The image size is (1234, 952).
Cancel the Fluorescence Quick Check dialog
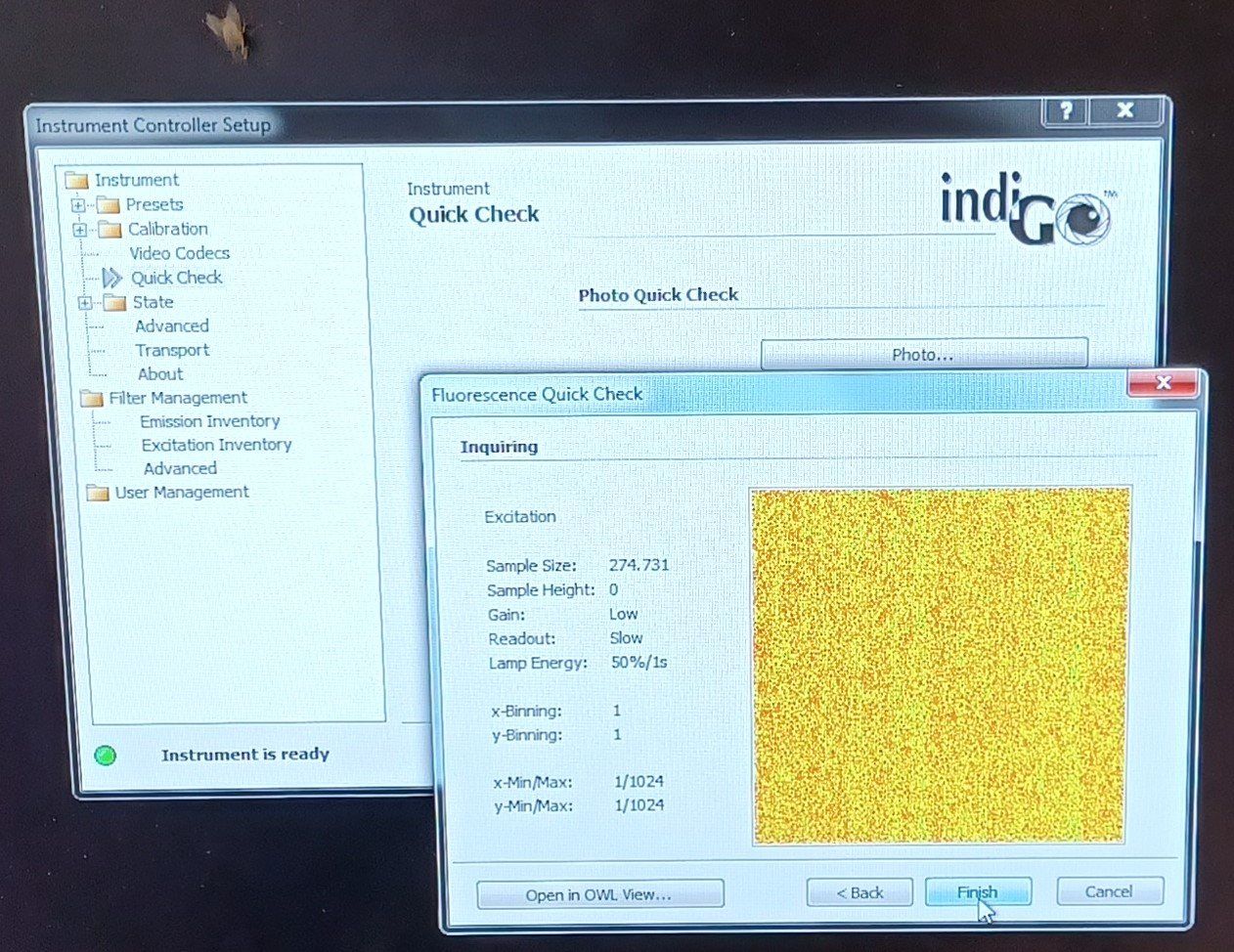1109,891
